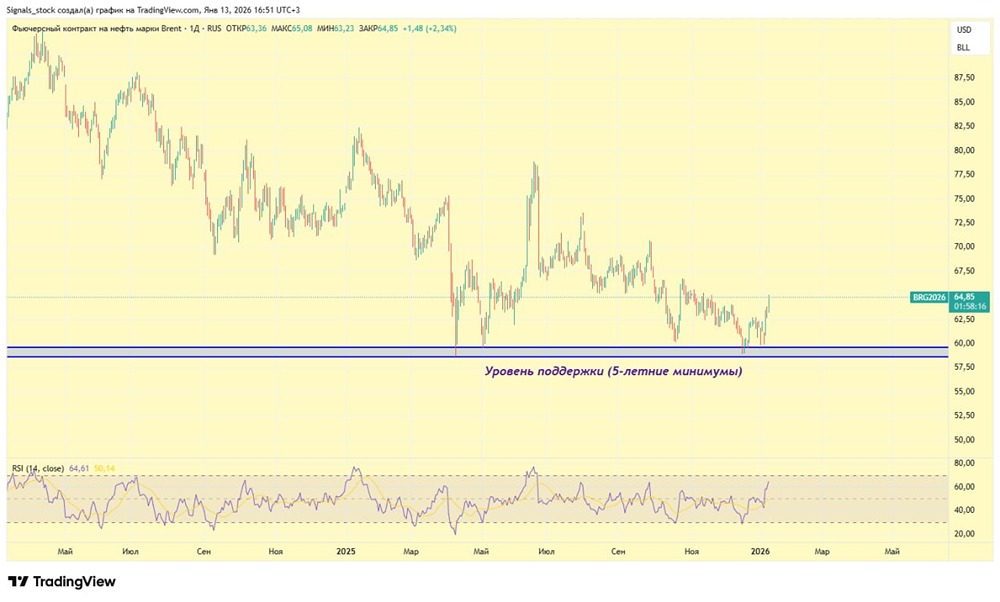The width and height of the screenshot is (1000, 602).
Task: Click the 62,50 price scale label
Action: [964, 319]
